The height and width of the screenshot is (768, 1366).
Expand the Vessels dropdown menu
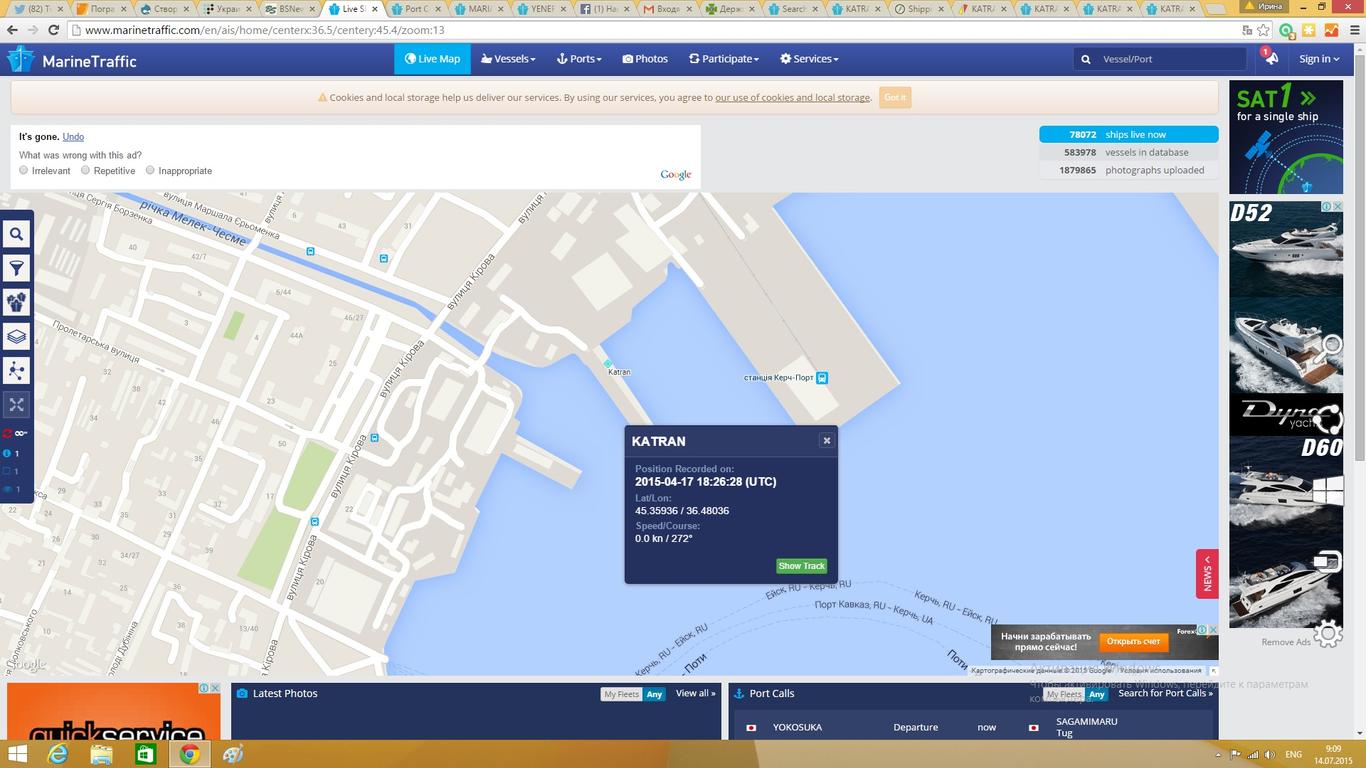[508, 59]
